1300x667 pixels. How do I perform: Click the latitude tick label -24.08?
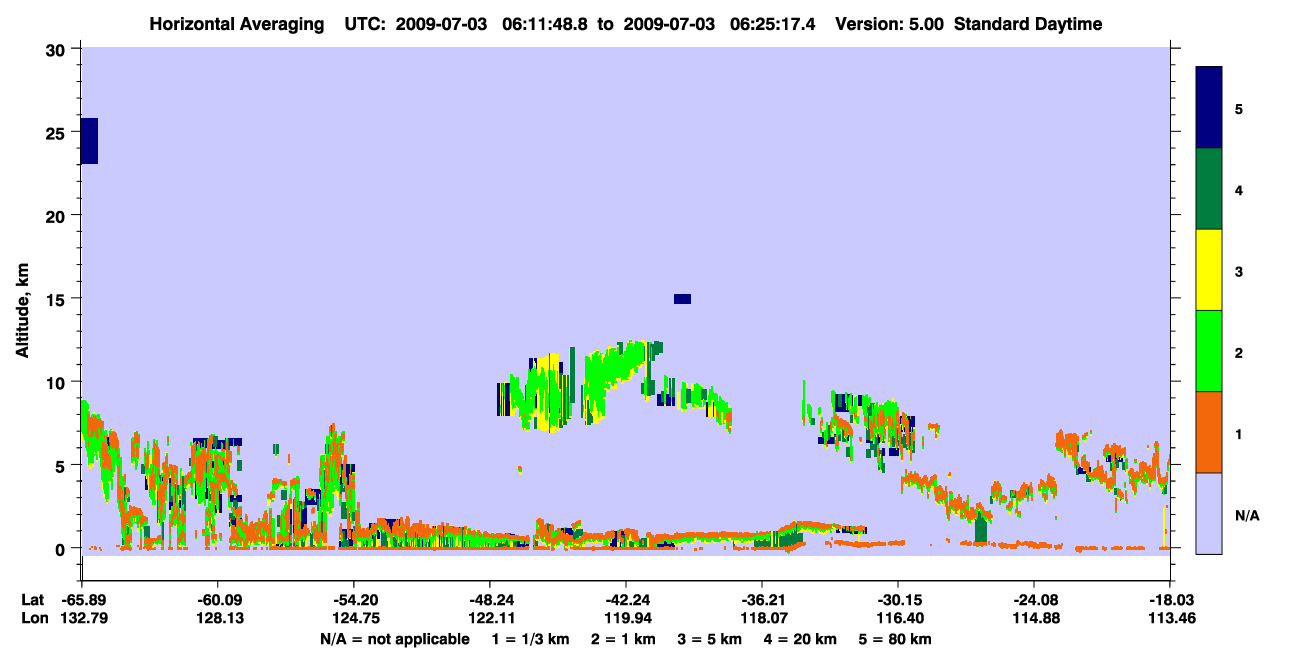pos(1034,600)
